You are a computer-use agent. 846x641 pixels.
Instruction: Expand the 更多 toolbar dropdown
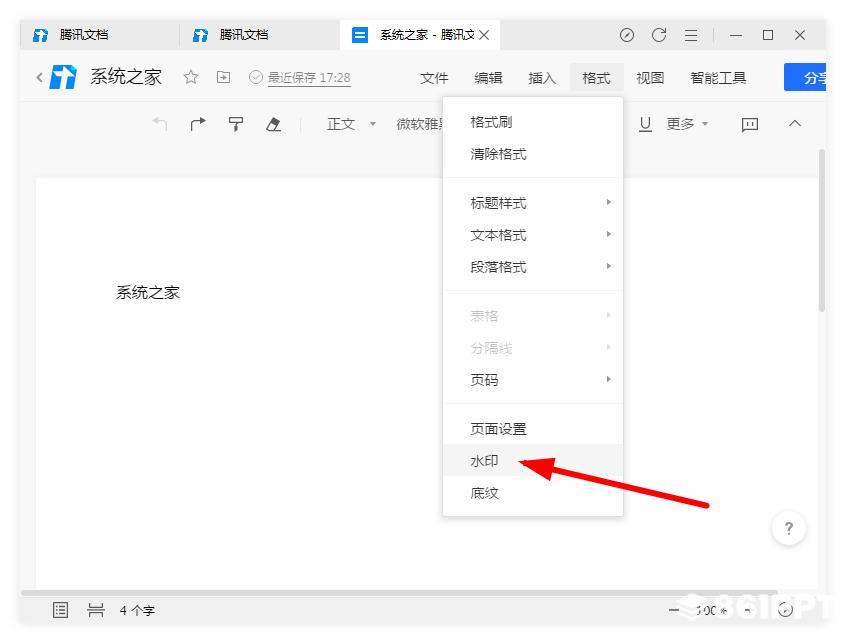pyautogui.click(x=687, y=124)
